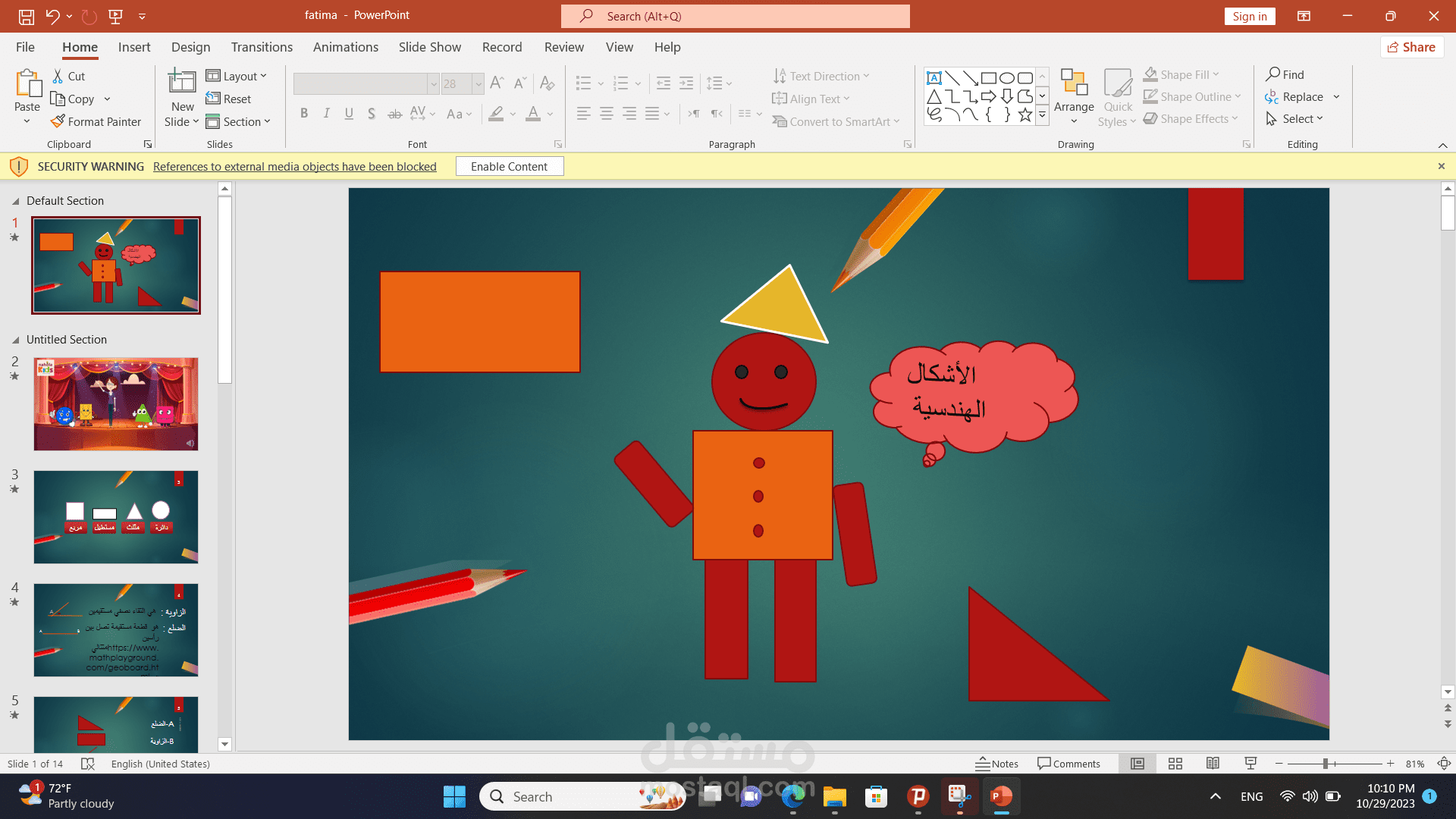
Task: Expand the font name combo box
Action: [433, 83]
